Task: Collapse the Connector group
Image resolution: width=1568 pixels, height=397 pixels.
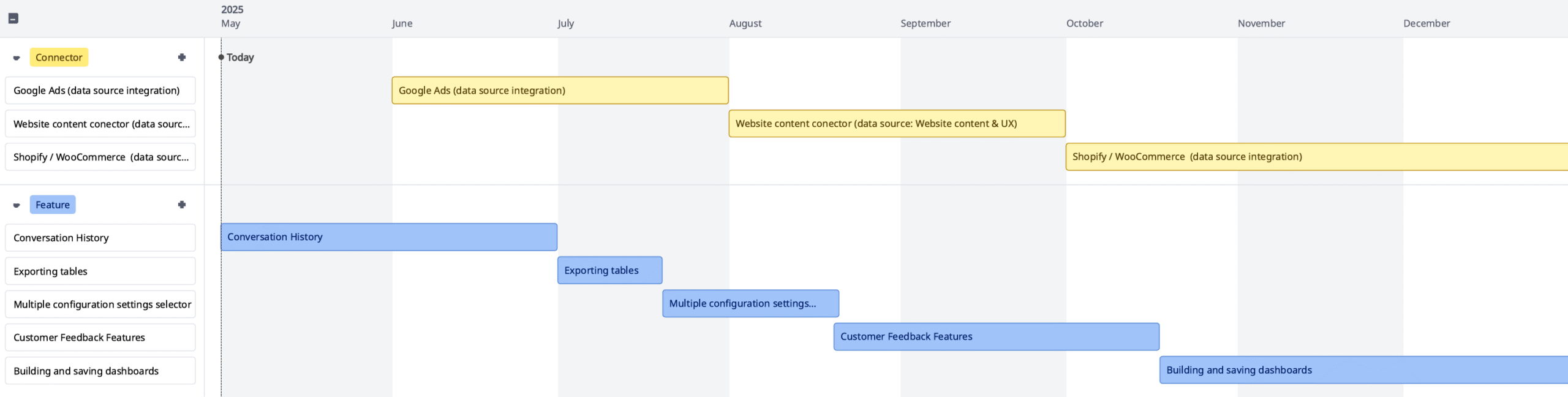Action: tap(17, 58)
